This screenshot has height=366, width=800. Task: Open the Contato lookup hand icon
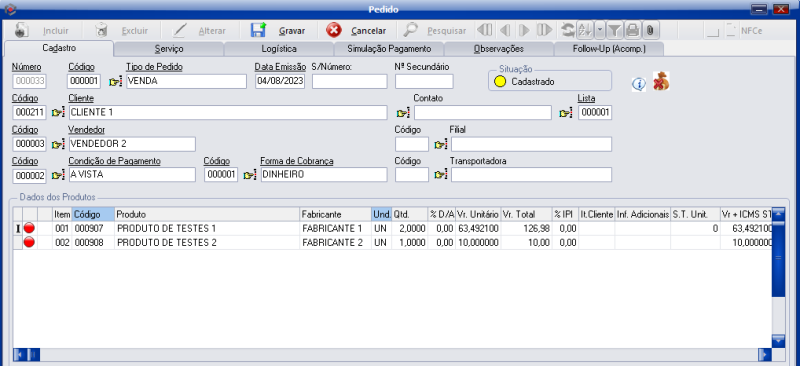[x=404, y=113]
